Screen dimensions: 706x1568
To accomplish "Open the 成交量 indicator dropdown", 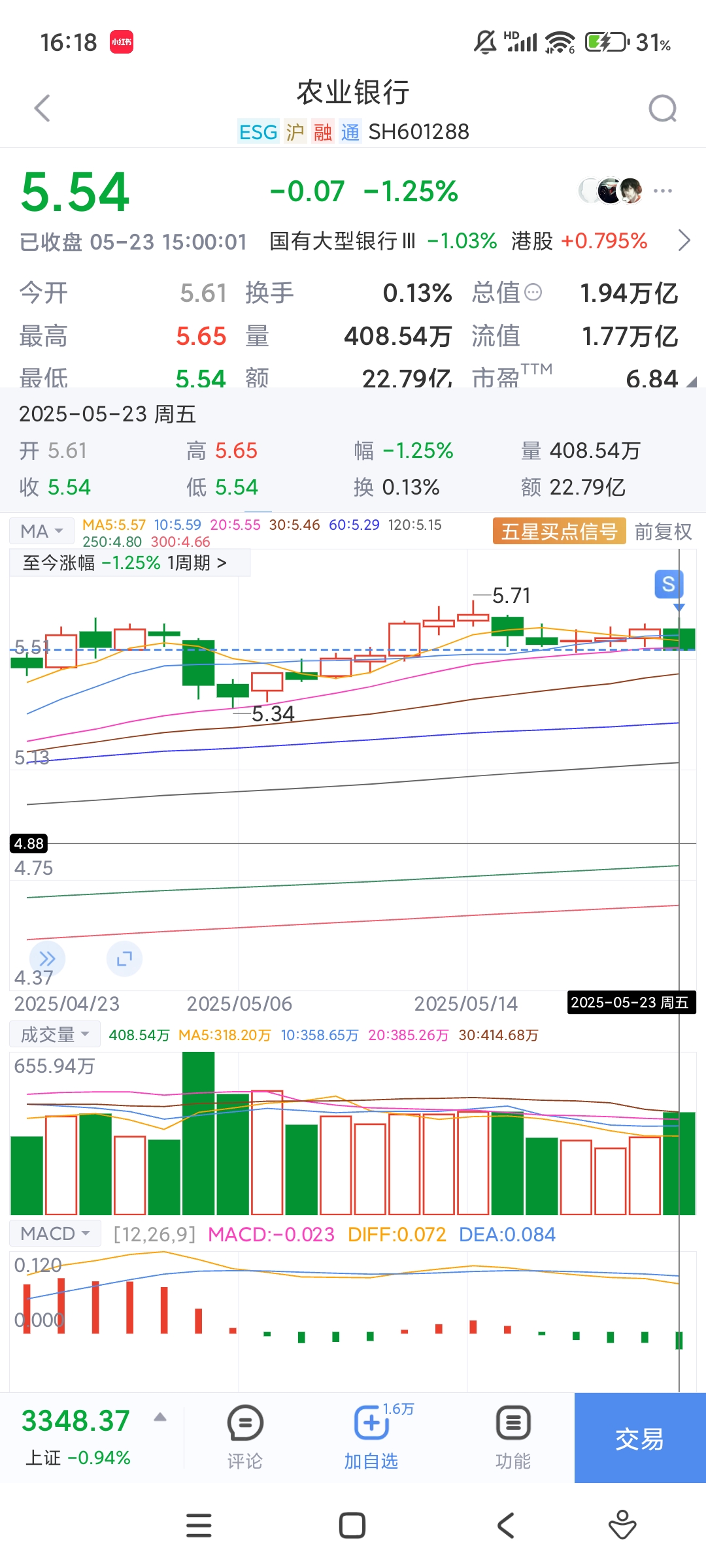I will [x=55, y=1035].
